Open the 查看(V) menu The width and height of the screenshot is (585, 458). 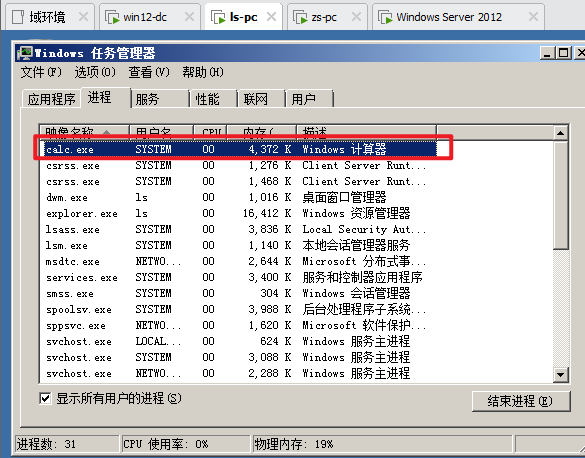(x=149, y=72)
